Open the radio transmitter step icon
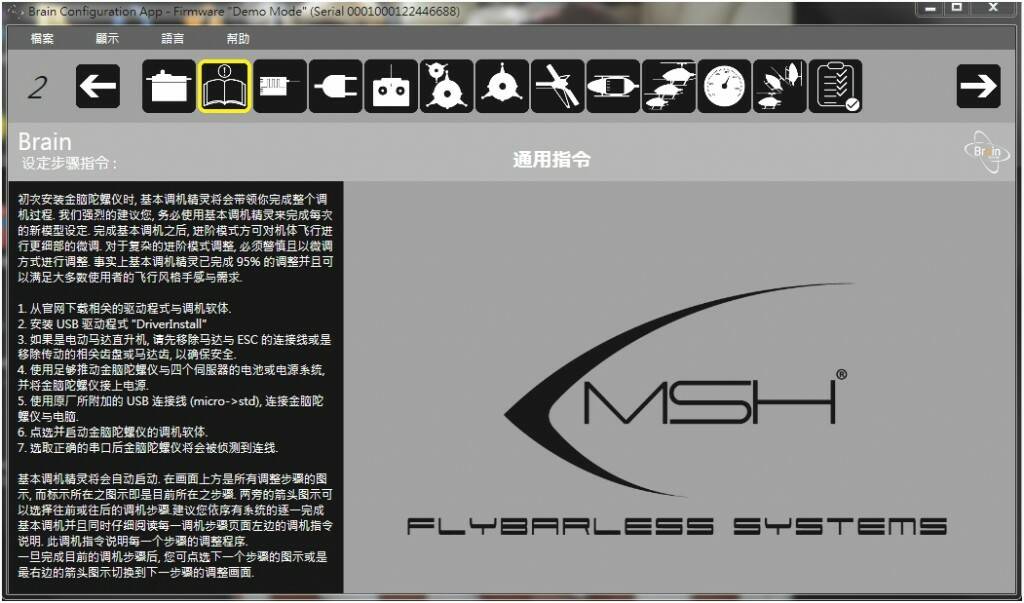 coord(391,86)
